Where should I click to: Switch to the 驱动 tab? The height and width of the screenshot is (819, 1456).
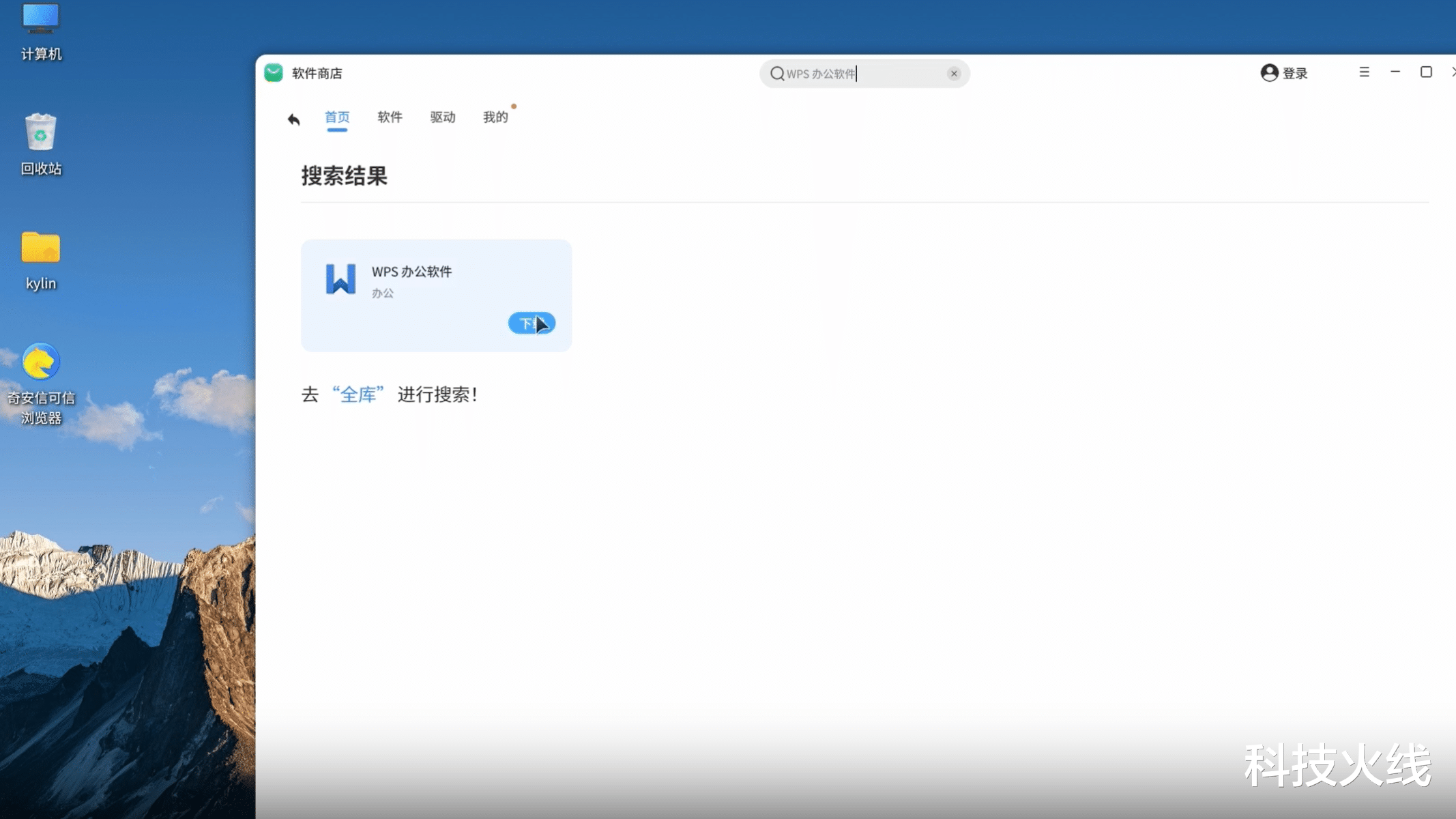click(x=443, y=117)
